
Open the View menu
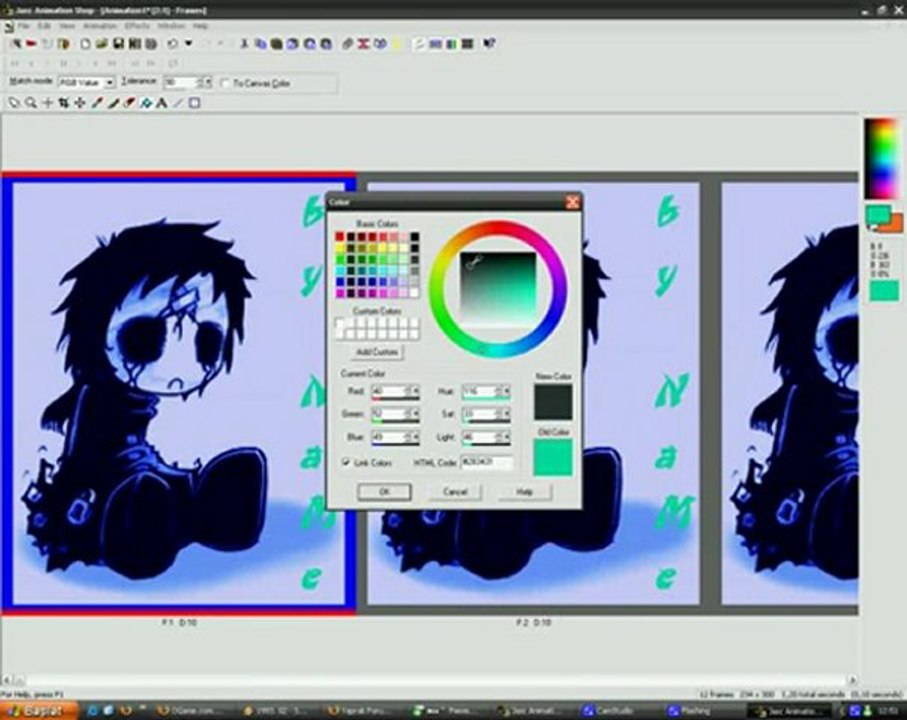[67, 26]
